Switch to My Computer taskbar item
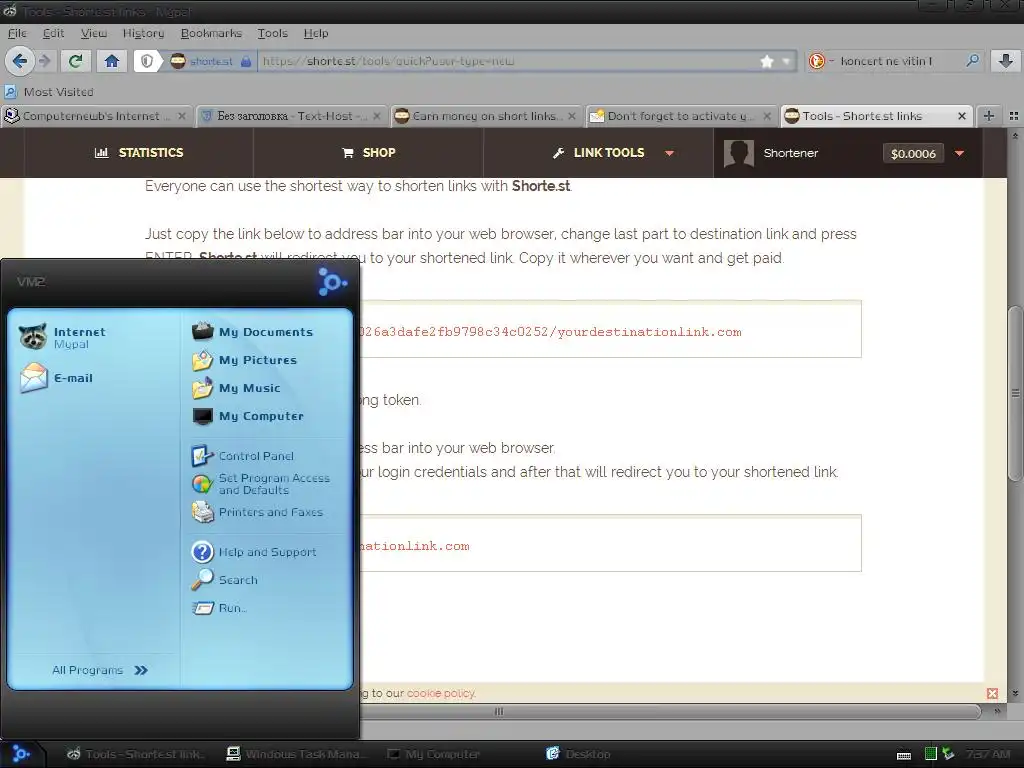The height and width of the screenshot is (768, 1024). (x=434, y=754)
